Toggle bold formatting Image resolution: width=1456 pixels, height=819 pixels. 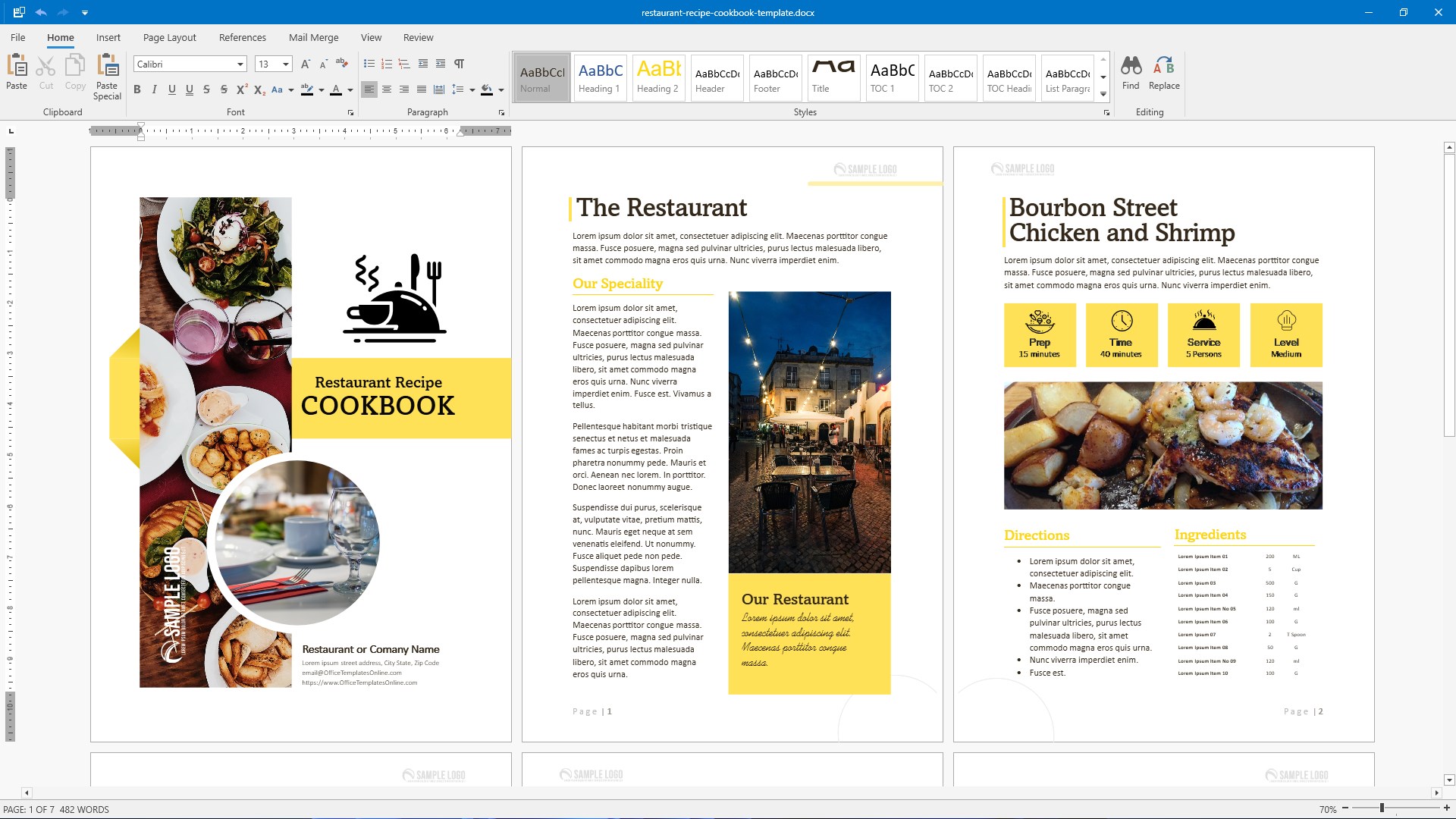click(137, 89)
